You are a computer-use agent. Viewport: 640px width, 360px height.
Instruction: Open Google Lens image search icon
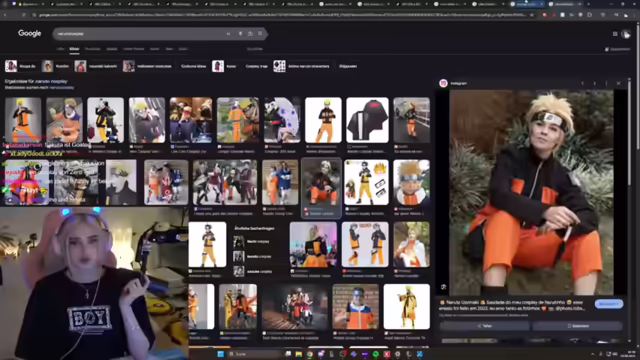coord(250,34)
